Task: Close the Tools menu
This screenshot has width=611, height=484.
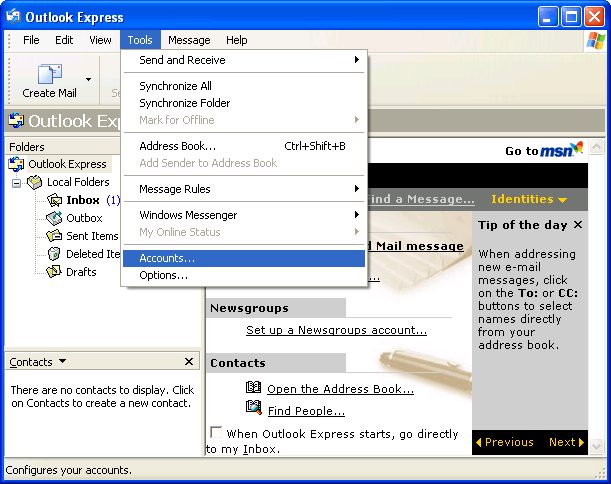Action: [140, 40]
